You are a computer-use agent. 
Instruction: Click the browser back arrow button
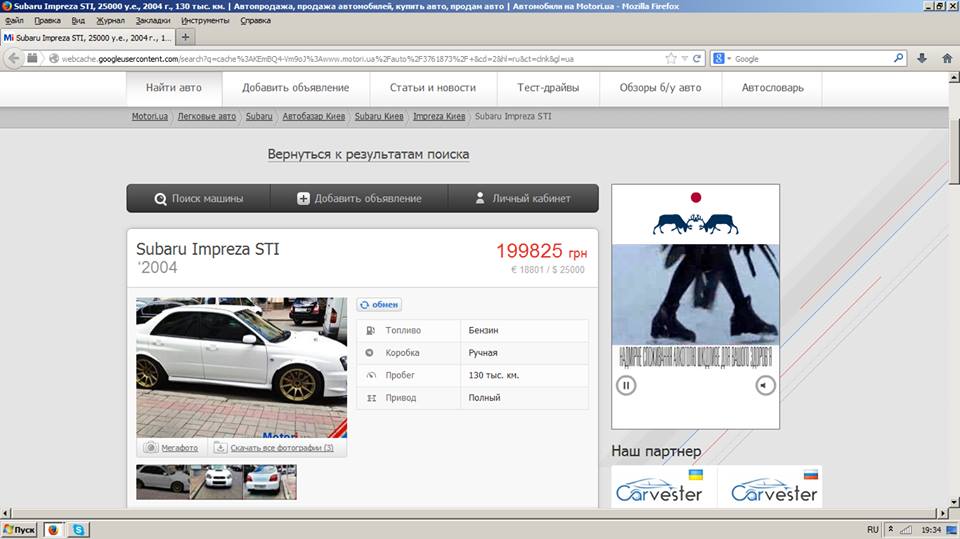[14, 59]
